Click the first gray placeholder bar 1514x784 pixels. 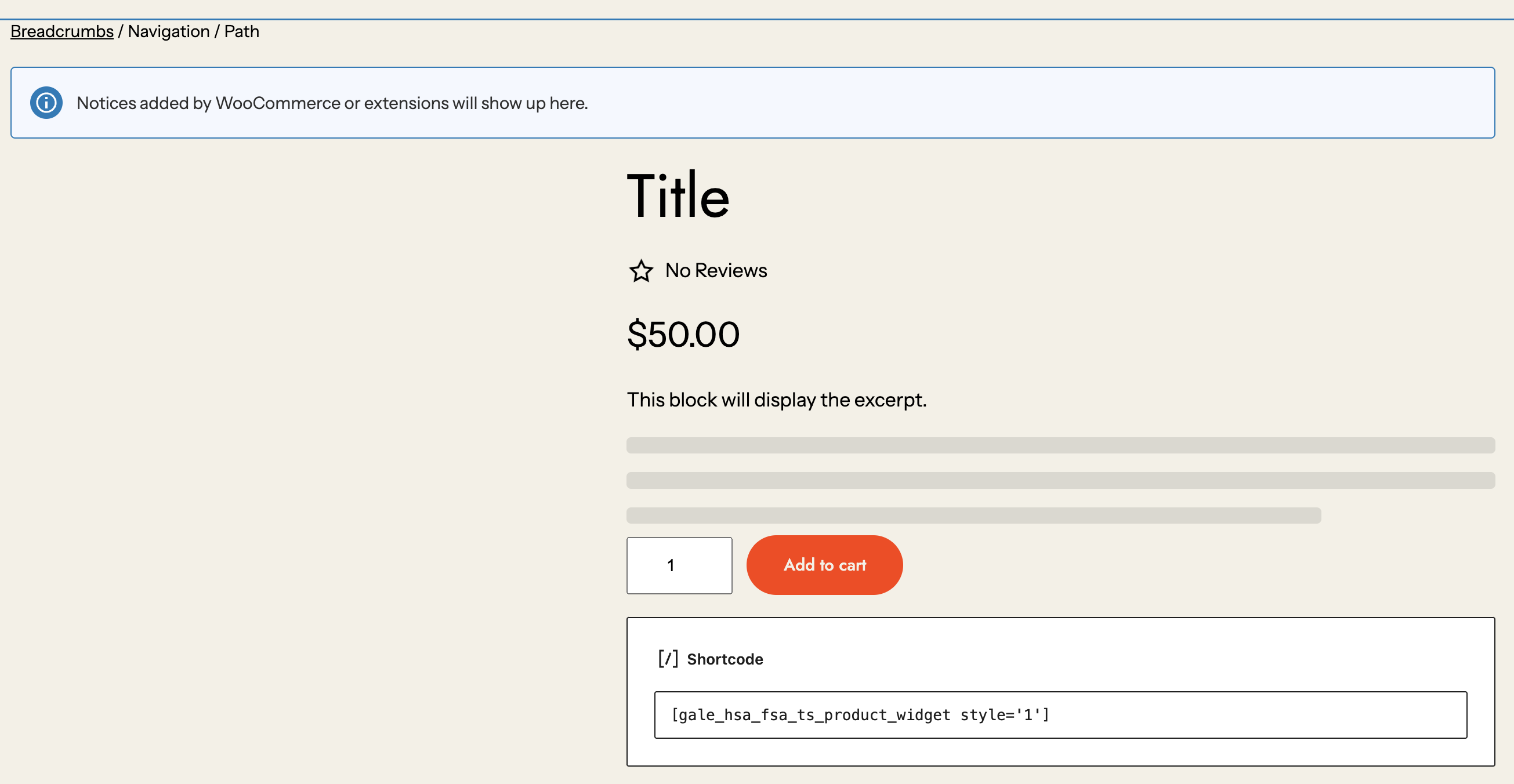point(1060,445)
